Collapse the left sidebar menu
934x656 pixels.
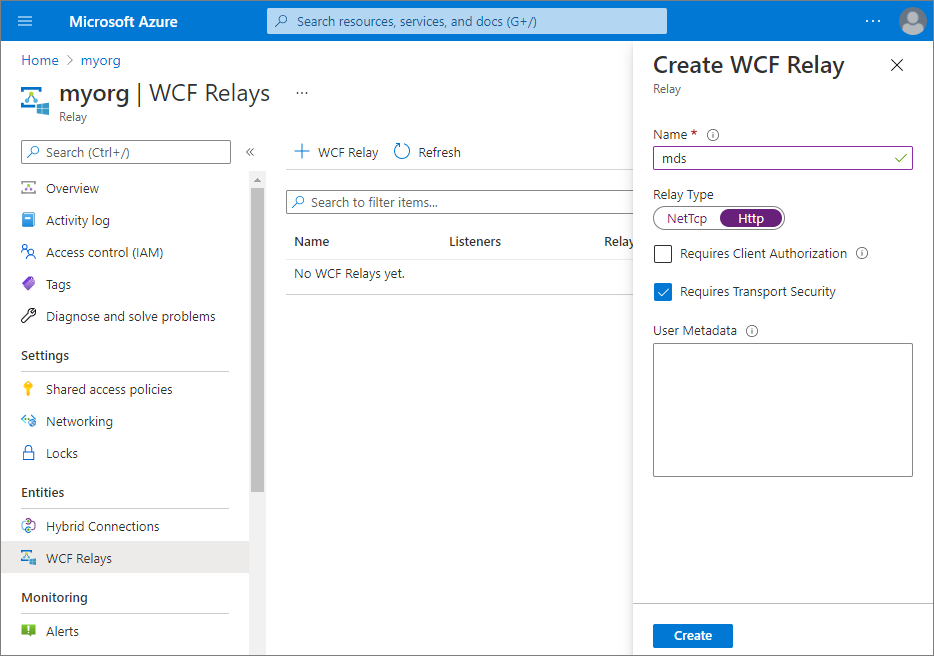point(250,152)
